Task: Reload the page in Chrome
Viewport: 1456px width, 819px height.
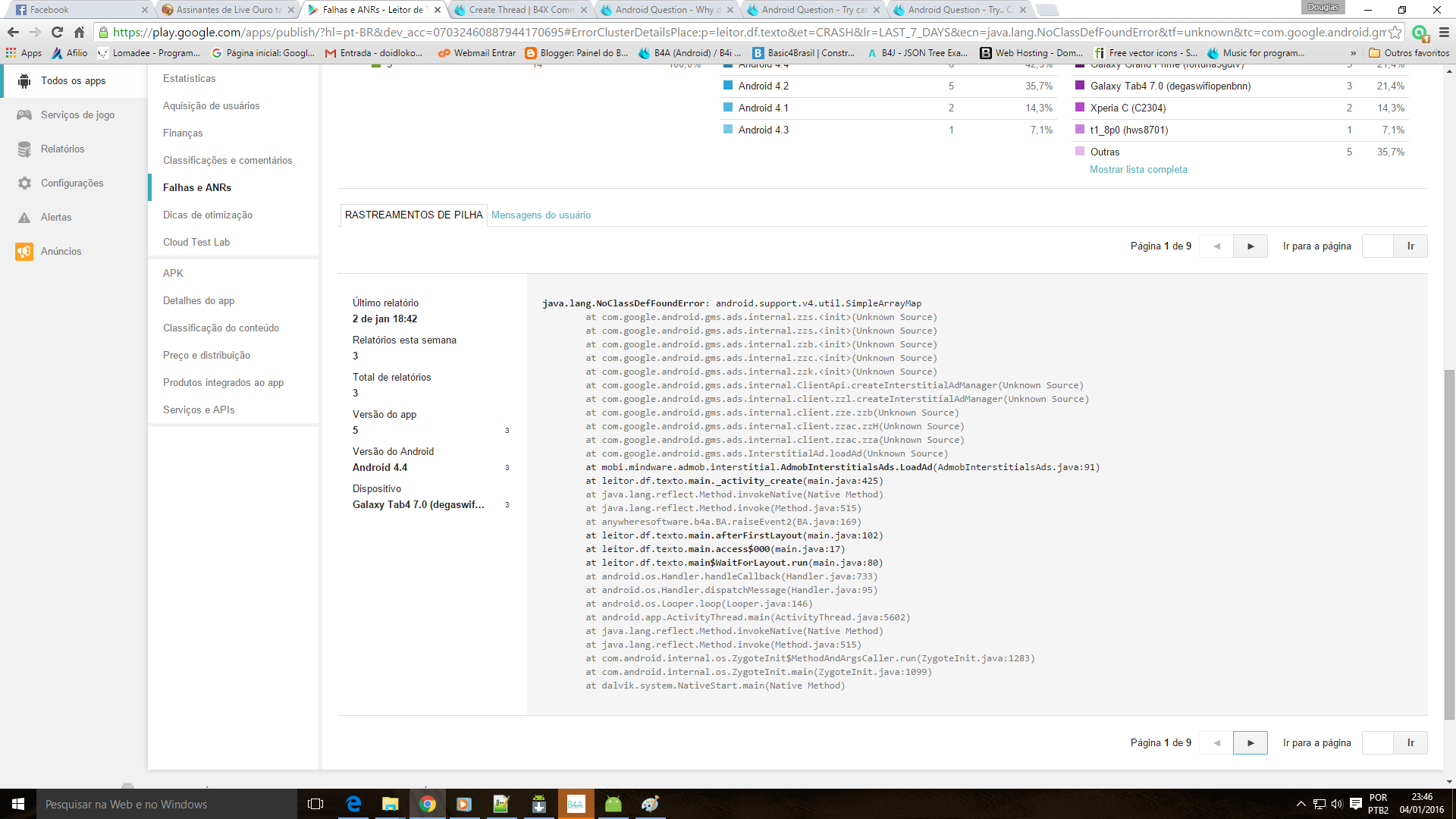Action: pyautogui.click(x=57, y=33)
